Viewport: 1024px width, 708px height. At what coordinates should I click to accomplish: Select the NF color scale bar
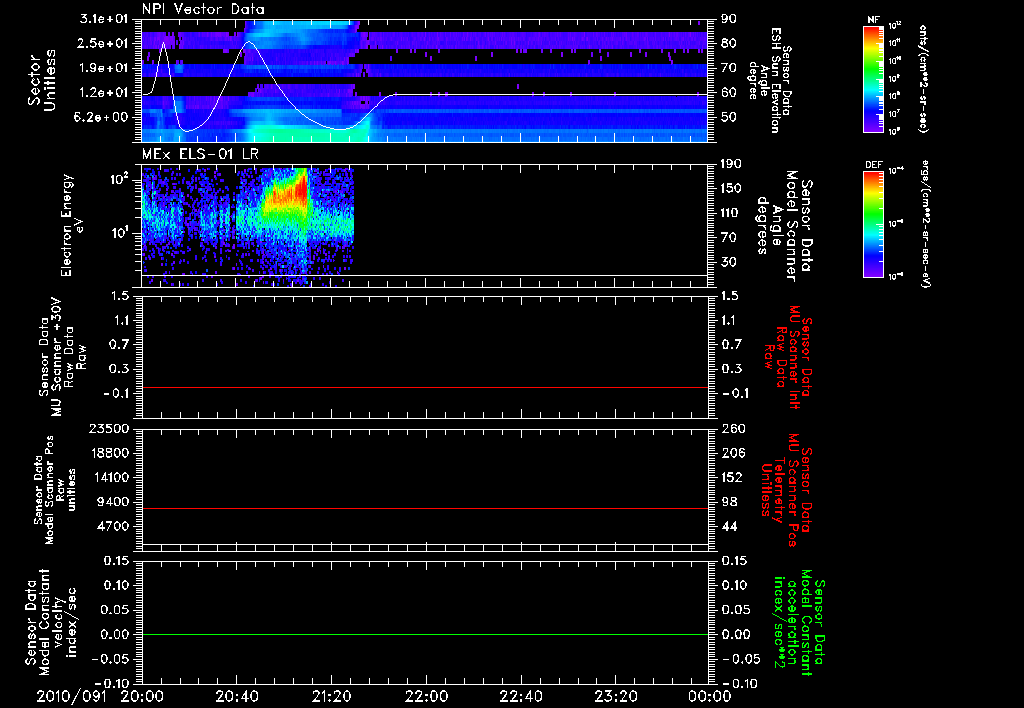point(873,80)
